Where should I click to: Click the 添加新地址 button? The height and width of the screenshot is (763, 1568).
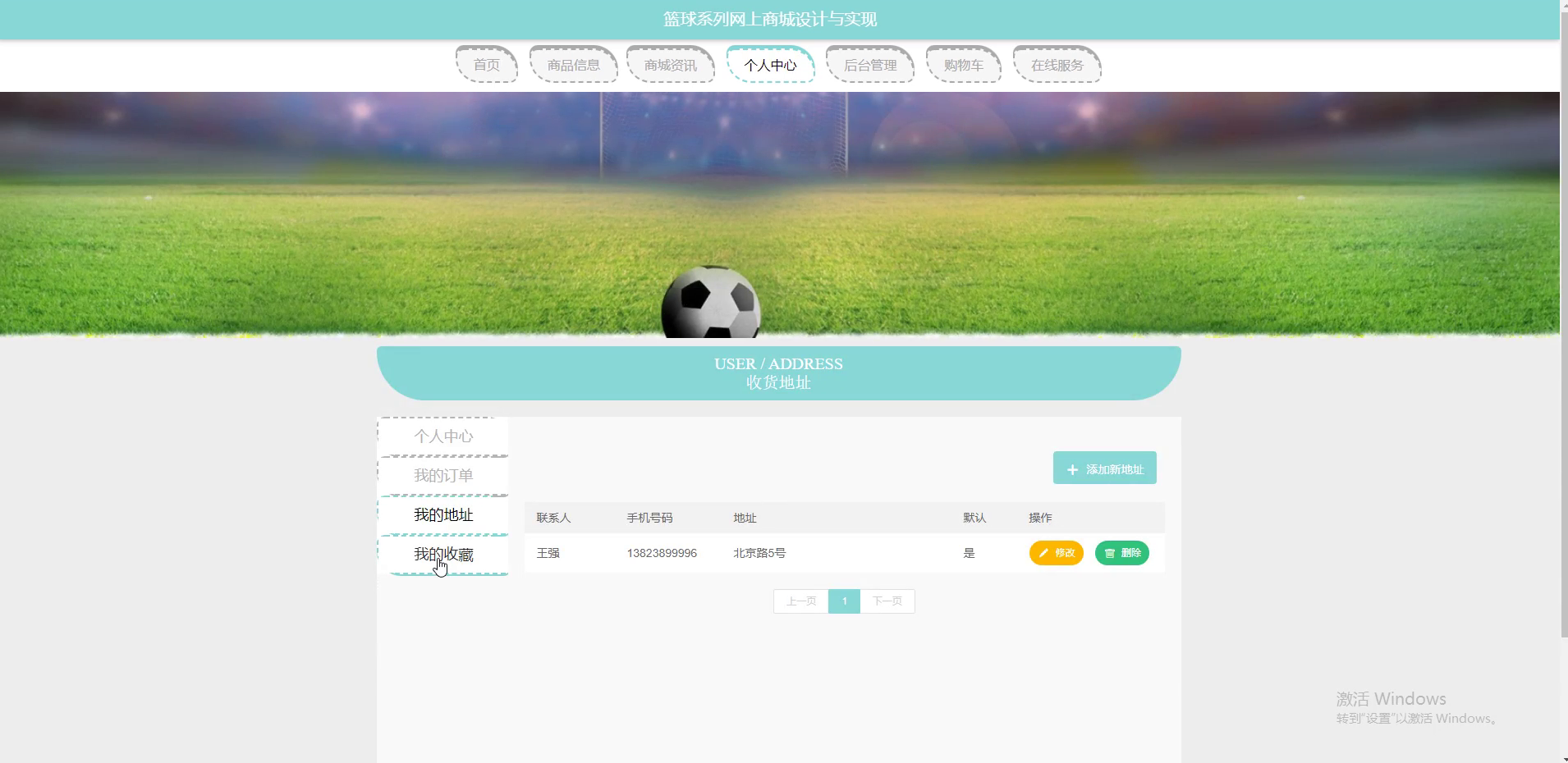coord(1105,468)
